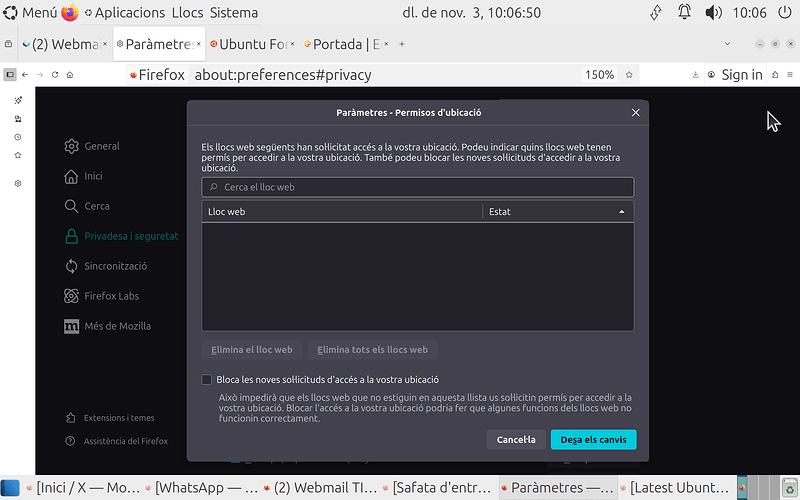Open the system volume speaker icon
The width and height of the screenshot is (800, 500).
pyautogui.click(x=713, y=13)
